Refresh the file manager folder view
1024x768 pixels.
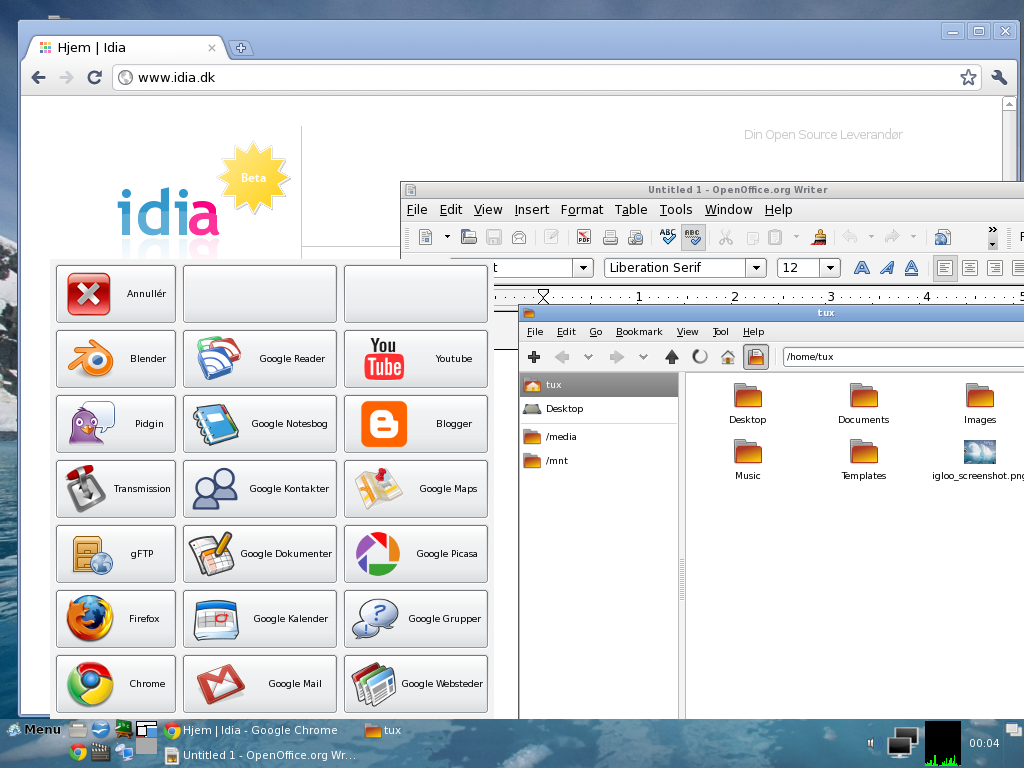pos(699,357)
